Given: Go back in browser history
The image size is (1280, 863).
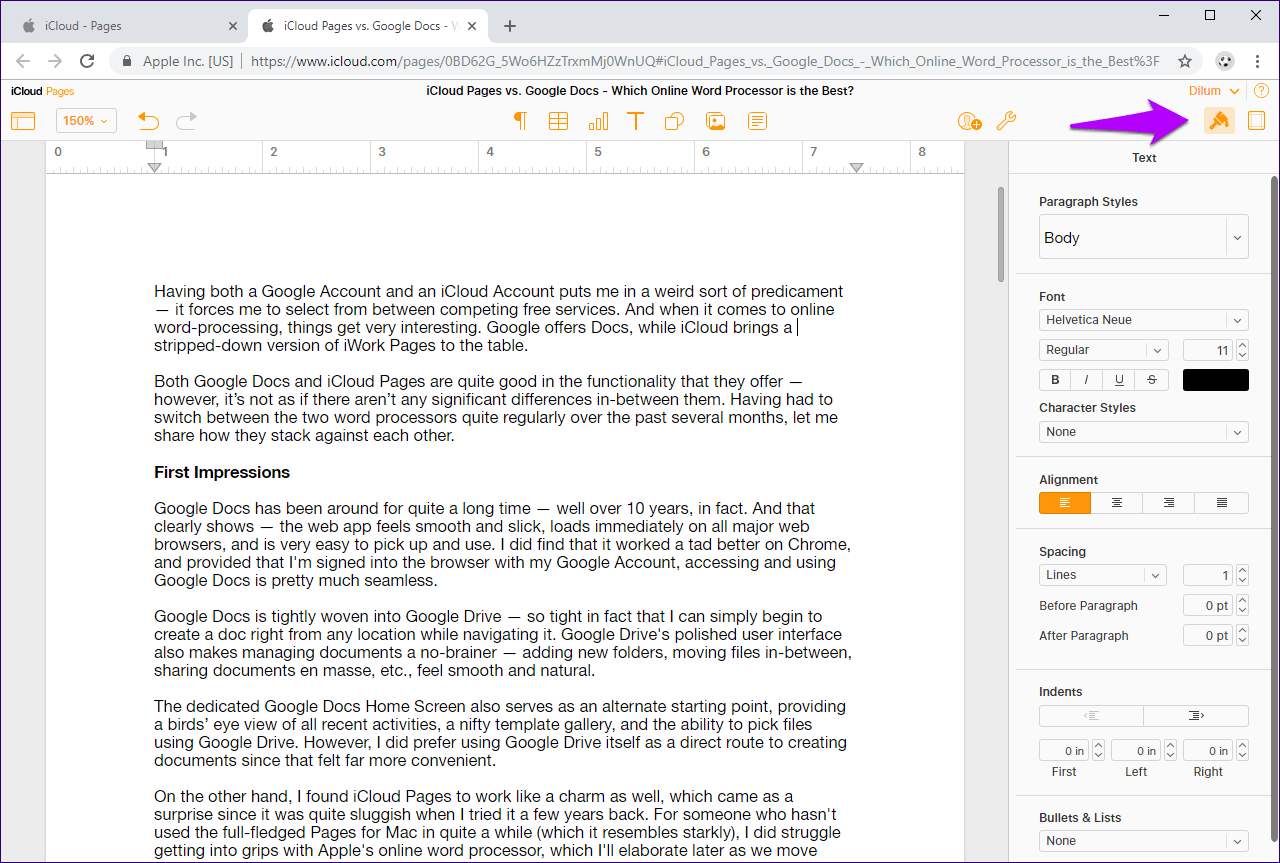Looking at the screenshot, I should (x=23, y=61).
